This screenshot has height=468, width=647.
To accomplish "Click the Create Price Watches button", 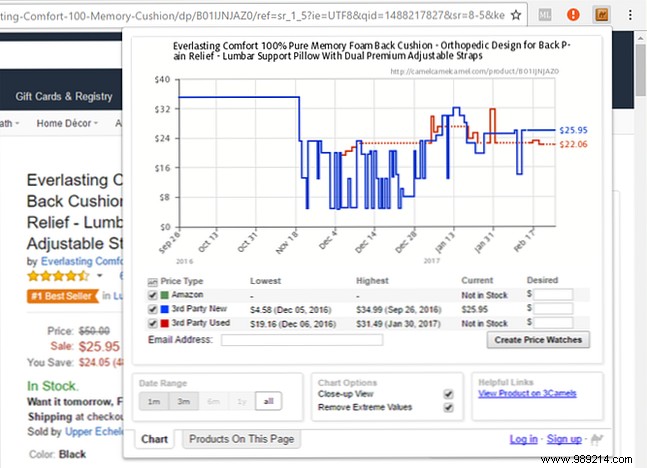I will (538, 340).
